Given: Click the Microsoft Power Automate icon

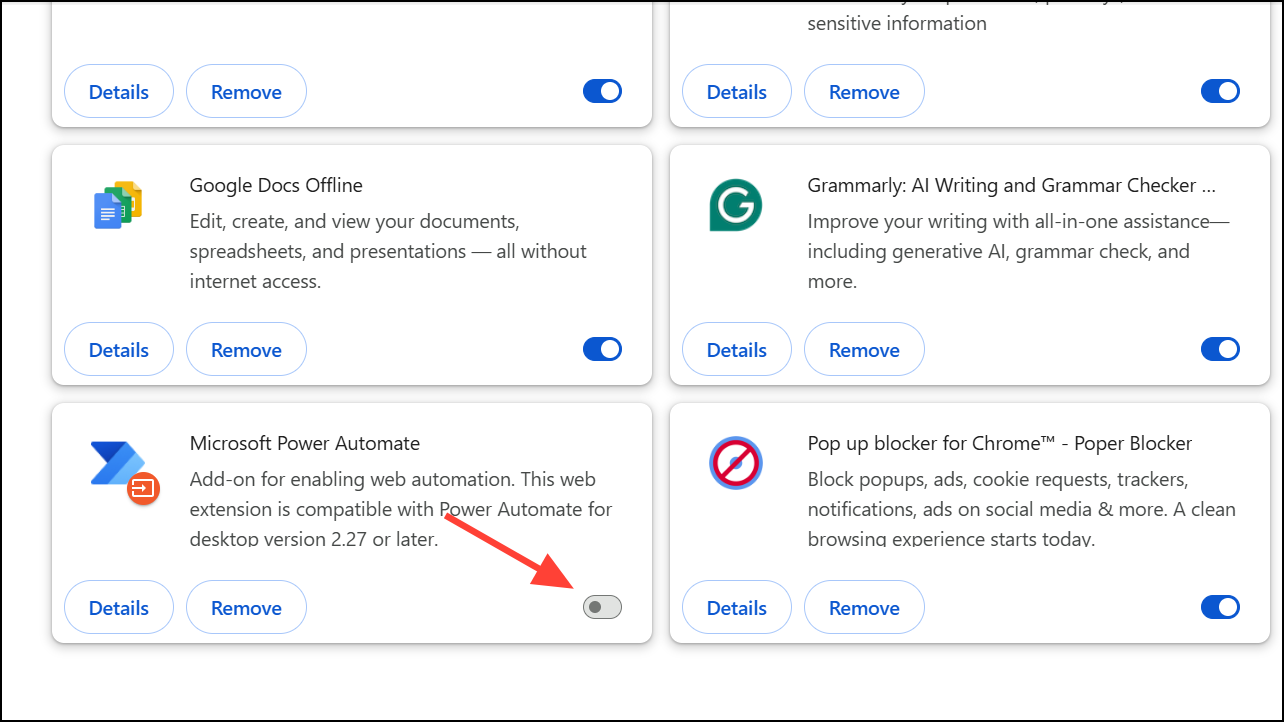Looking at the screenshot, I should 117,463.
